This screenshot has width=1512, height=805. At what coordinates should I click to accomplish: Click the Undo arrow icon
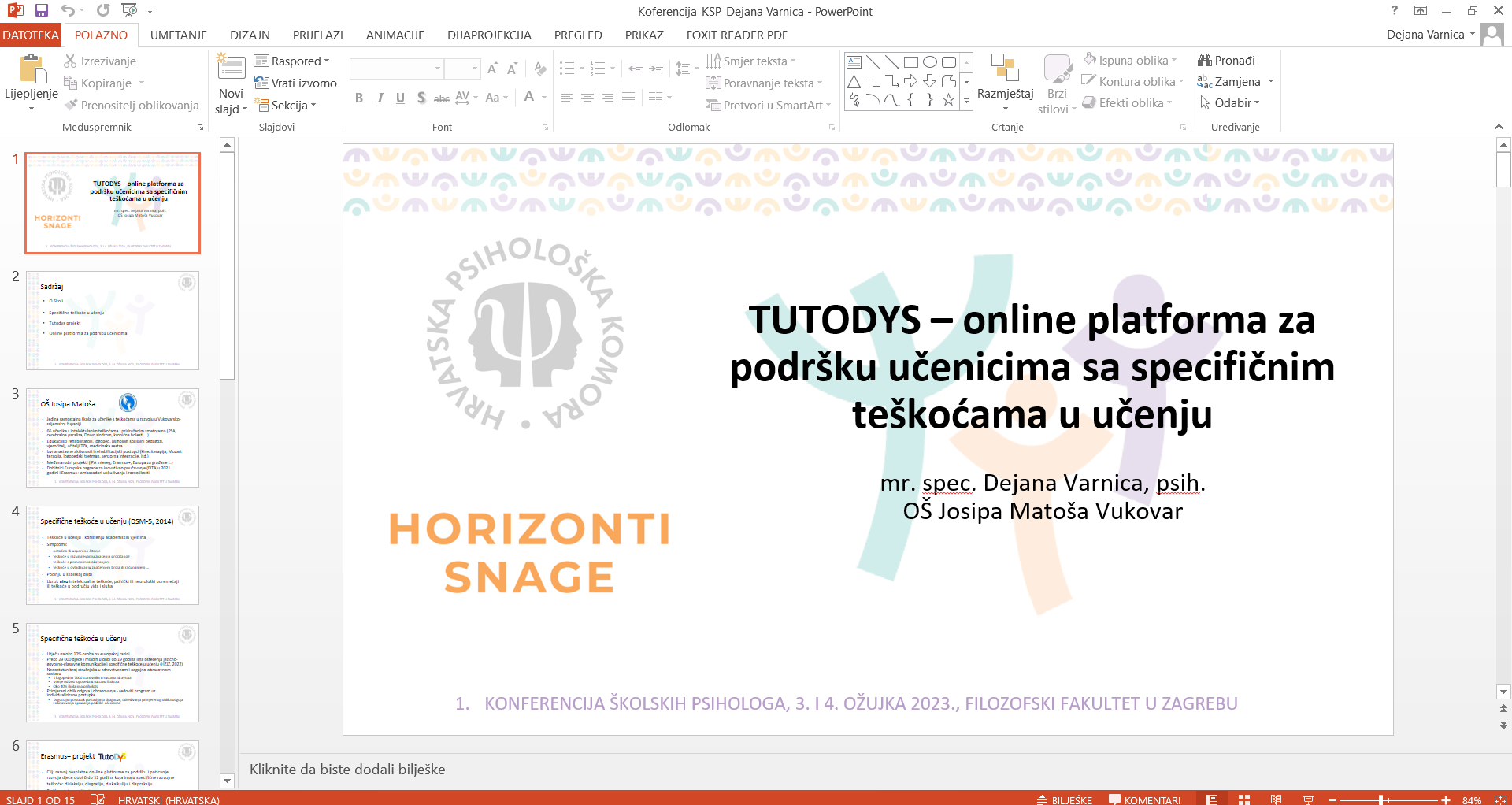pos(67,10)
